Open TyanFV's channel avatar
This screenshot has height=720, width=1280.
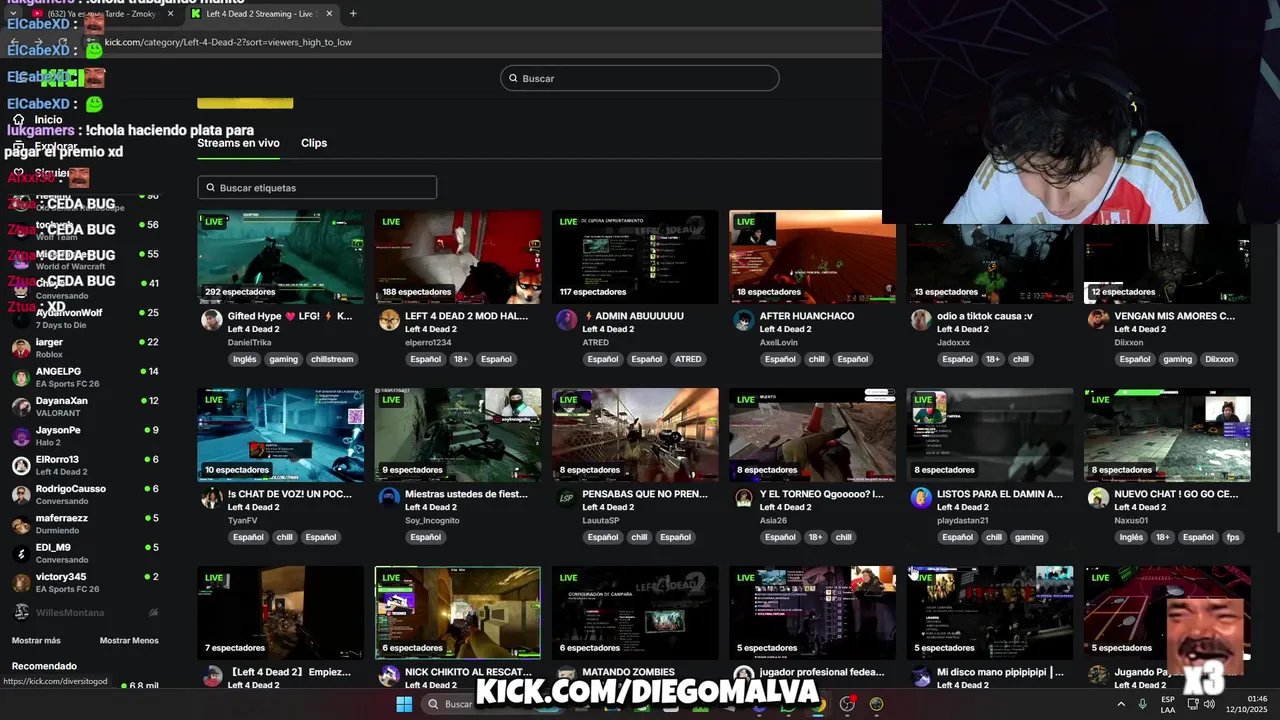click(212, 498)
